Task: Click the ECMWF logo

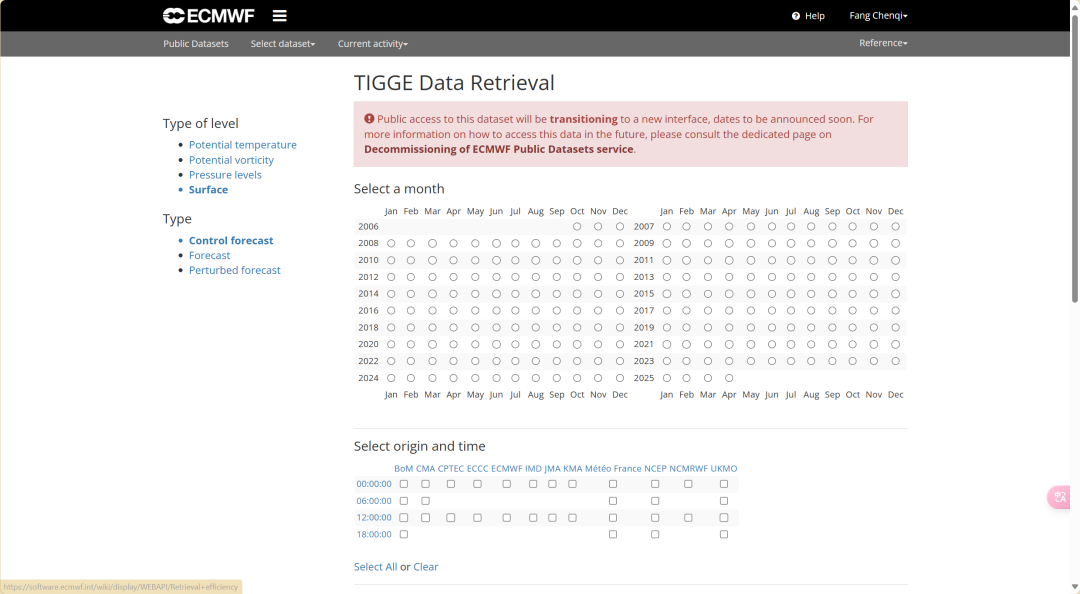Action: coord(209,15)
